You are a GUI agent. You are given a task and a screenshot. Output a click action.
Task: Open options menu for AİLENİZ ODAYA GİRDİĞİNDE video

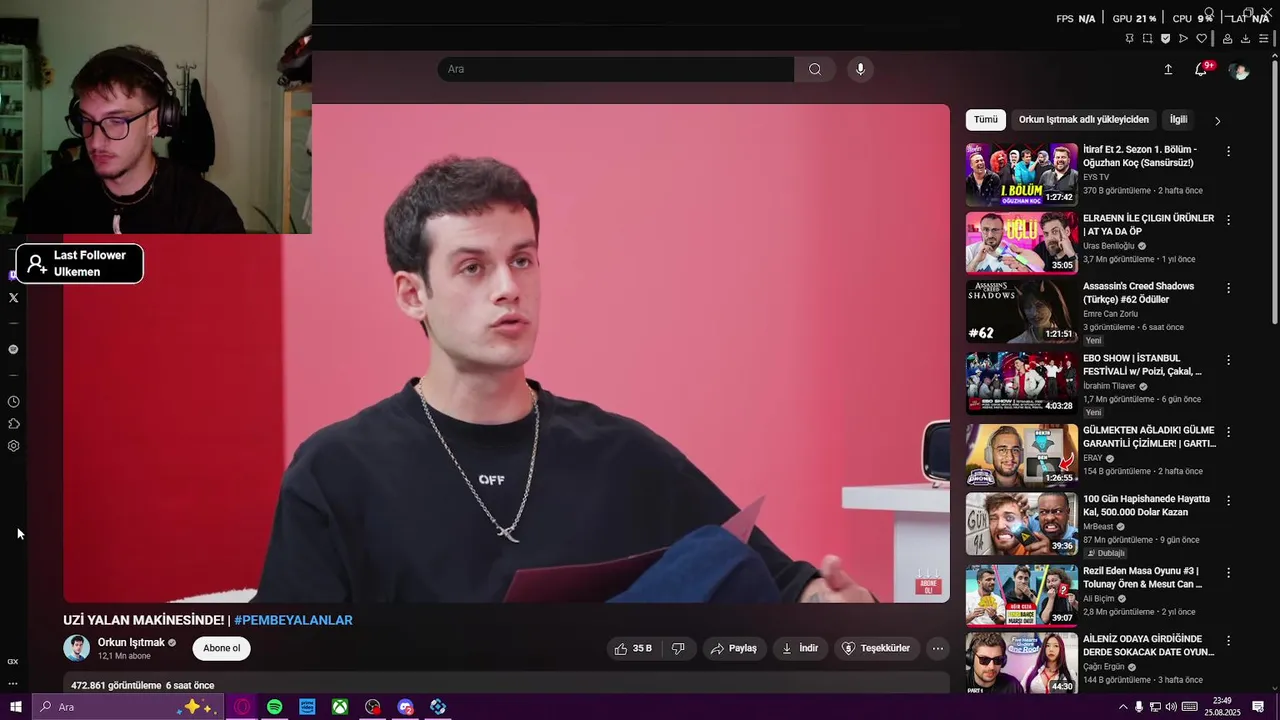click(1229, 640)
